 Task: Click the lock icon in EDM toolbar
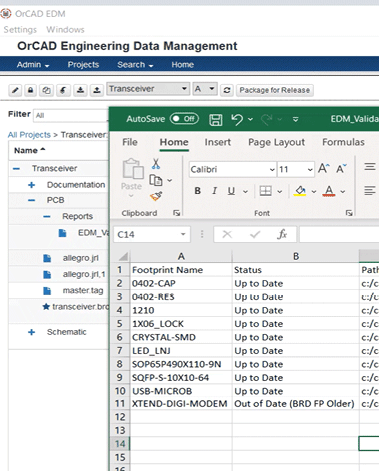tap(31, 90)
